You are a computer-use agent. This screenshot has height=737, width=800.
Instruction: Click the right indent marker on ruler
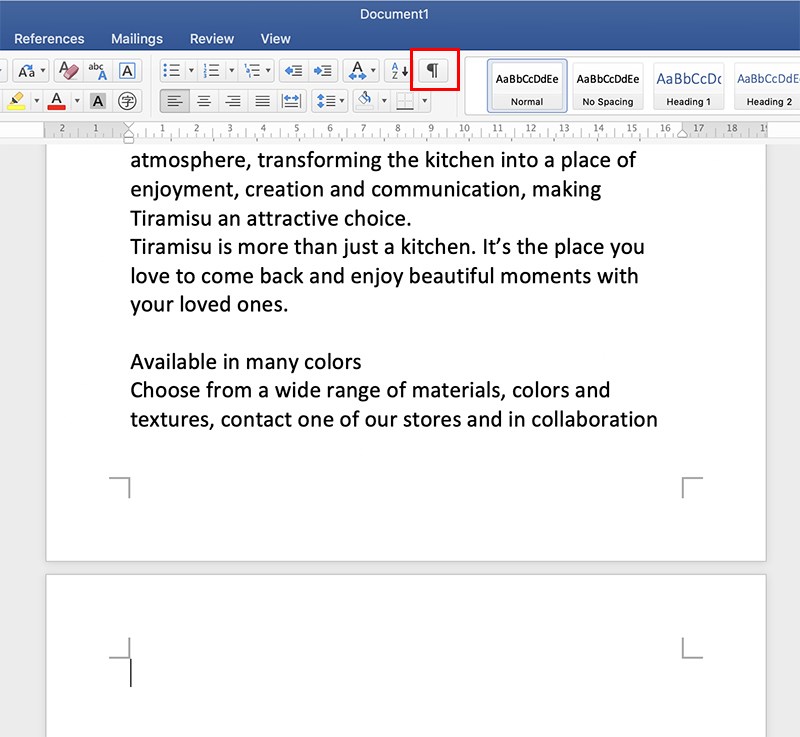tap(682, 134)
